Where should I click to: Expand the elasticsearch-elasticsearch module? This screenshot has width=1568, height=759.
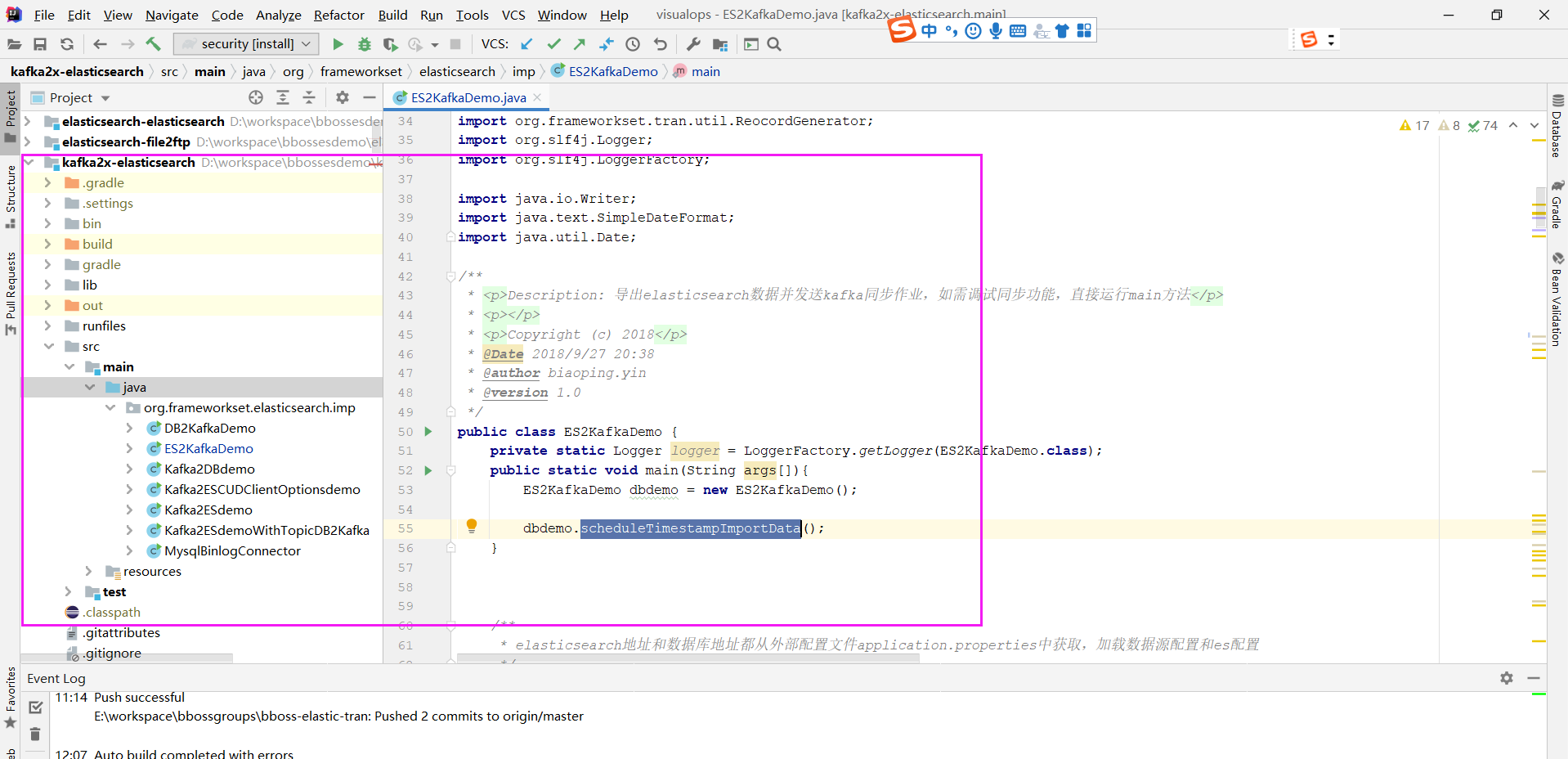[x=28, y=121]
